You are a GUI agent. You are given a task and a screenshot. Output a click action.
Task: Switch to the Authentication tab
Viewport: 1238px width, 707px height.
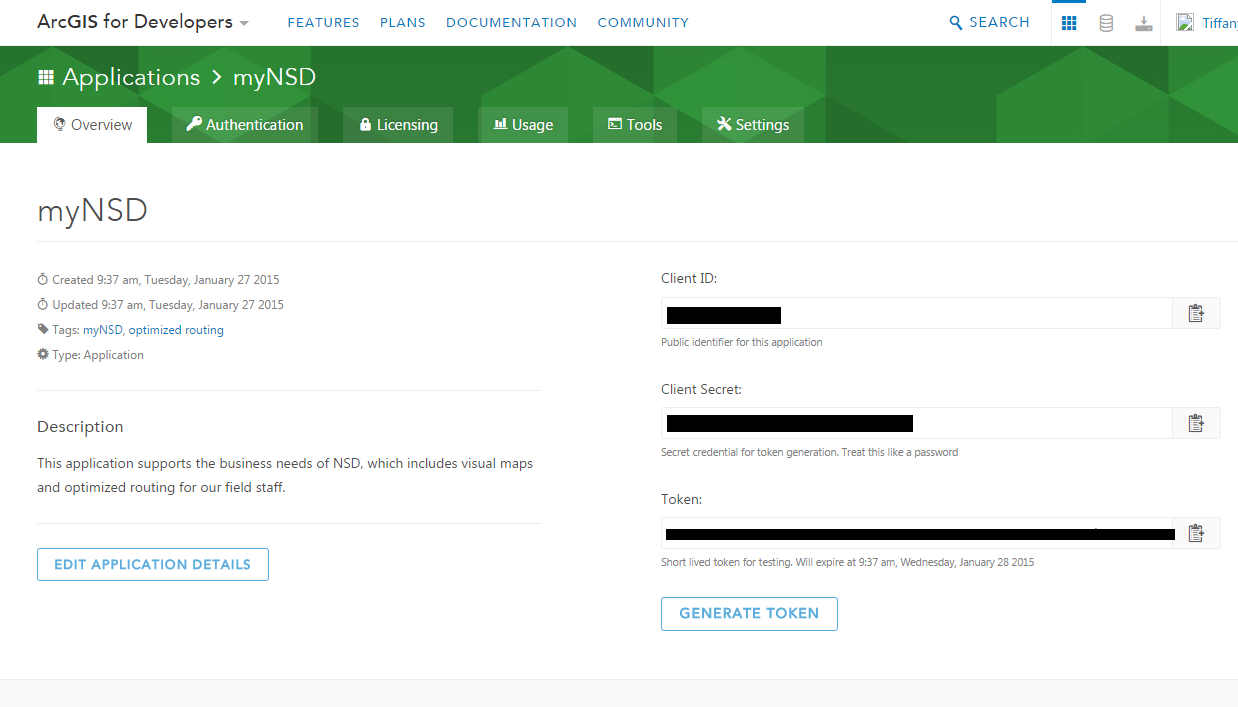[245, 125]
